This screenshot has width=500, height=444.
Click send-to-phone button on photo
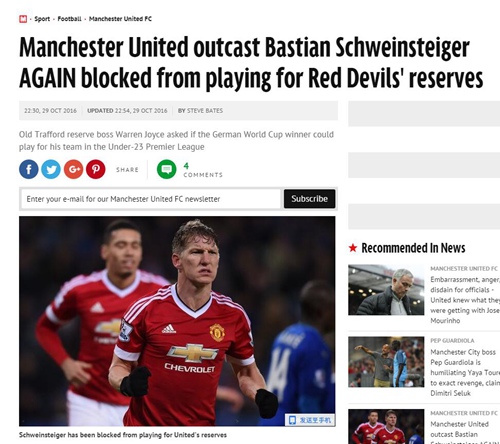pyautogui.click(x=310, y=420)
